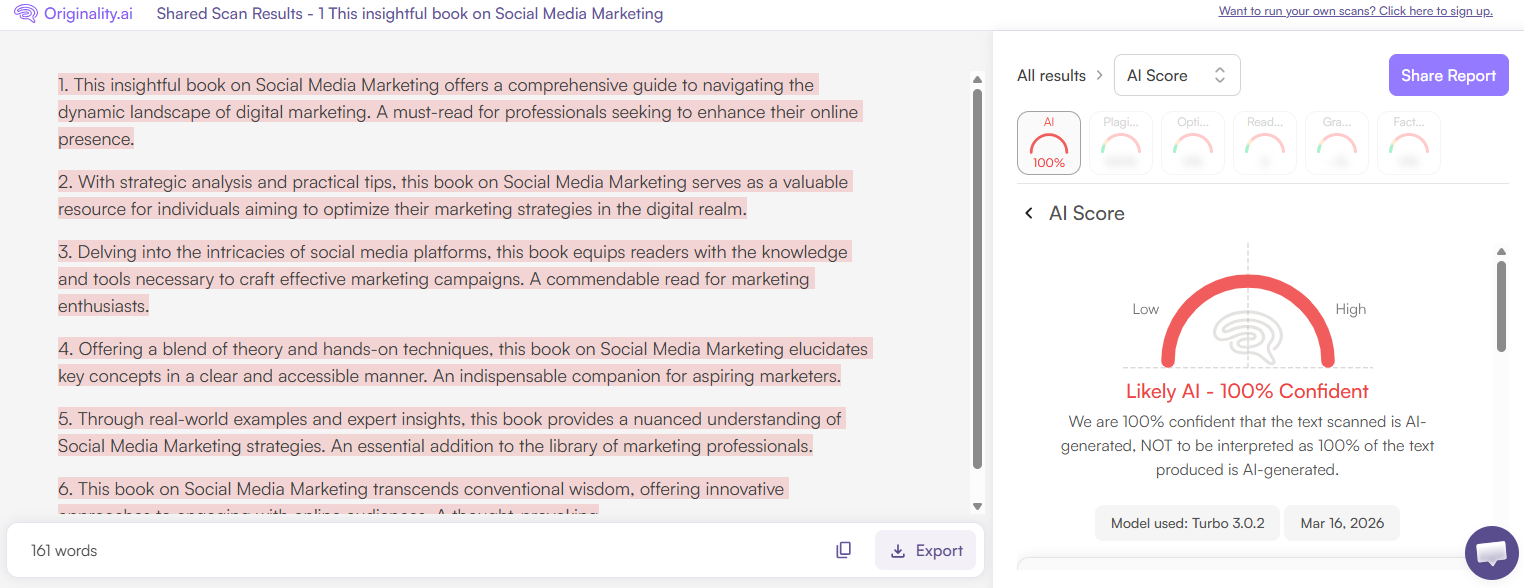Viewport: 1524px width, 588px height.
Task: Click the 161 words count
Action: [64, 550]
